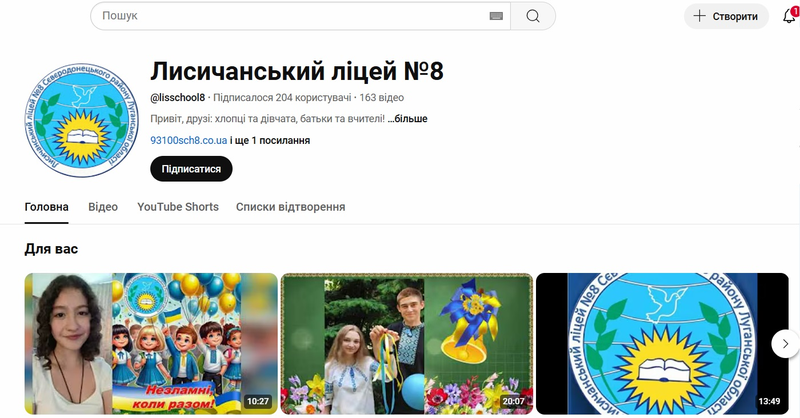Open the Відео tab
Viewport: 800px width, 418px height.
(x=103, y=207)
